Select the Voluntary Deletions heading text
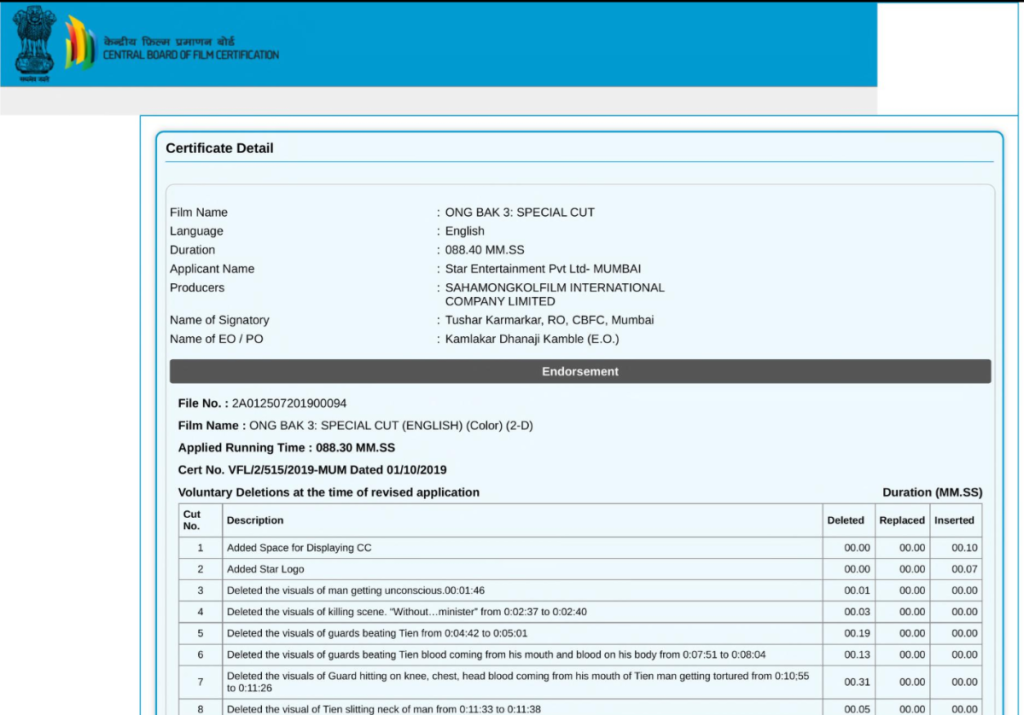Image resolution: width=1024 pixels, height=715 pixels. 328,492
